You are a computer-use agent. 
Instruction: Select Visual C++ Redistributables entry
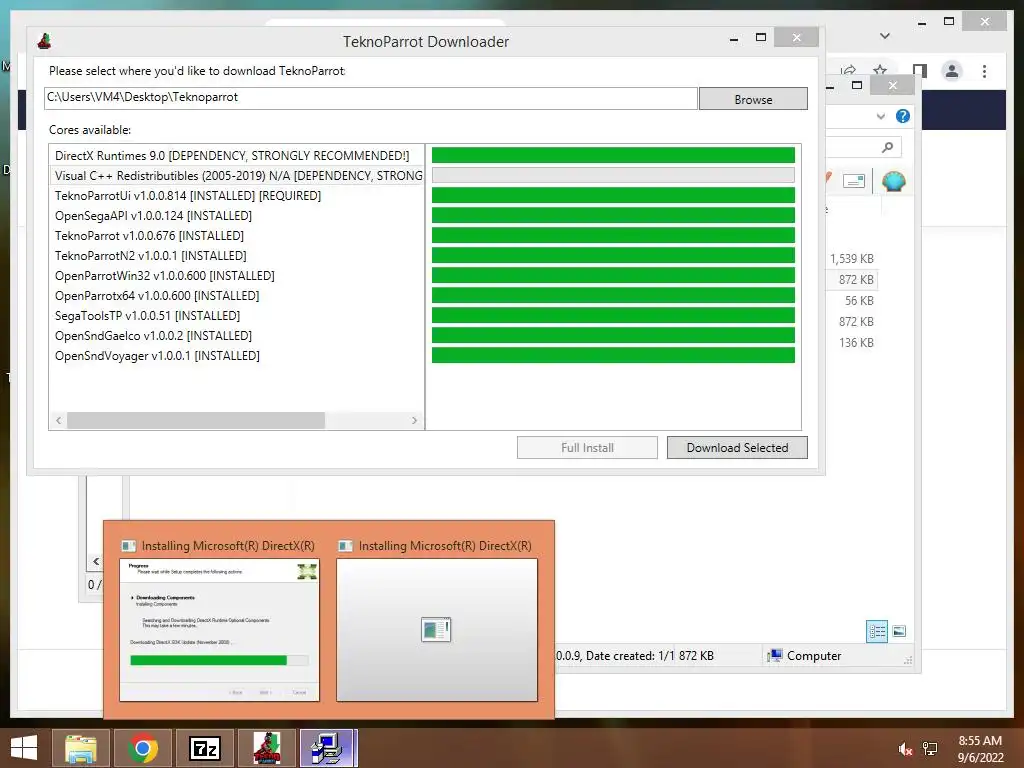point(236,176)
